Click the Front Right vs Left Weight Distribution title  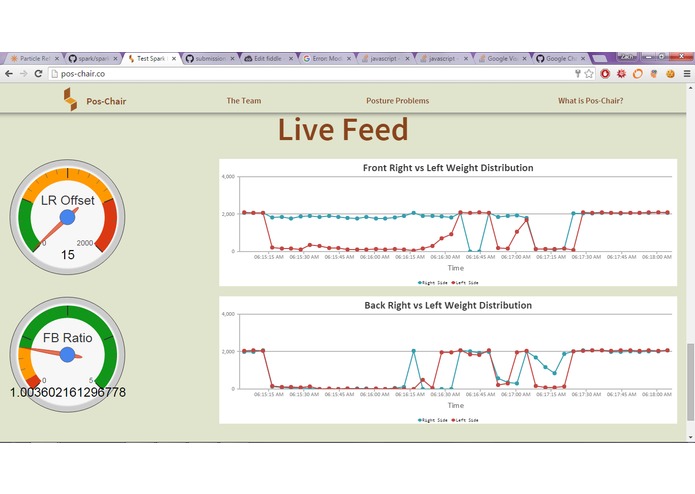[448, 168]
